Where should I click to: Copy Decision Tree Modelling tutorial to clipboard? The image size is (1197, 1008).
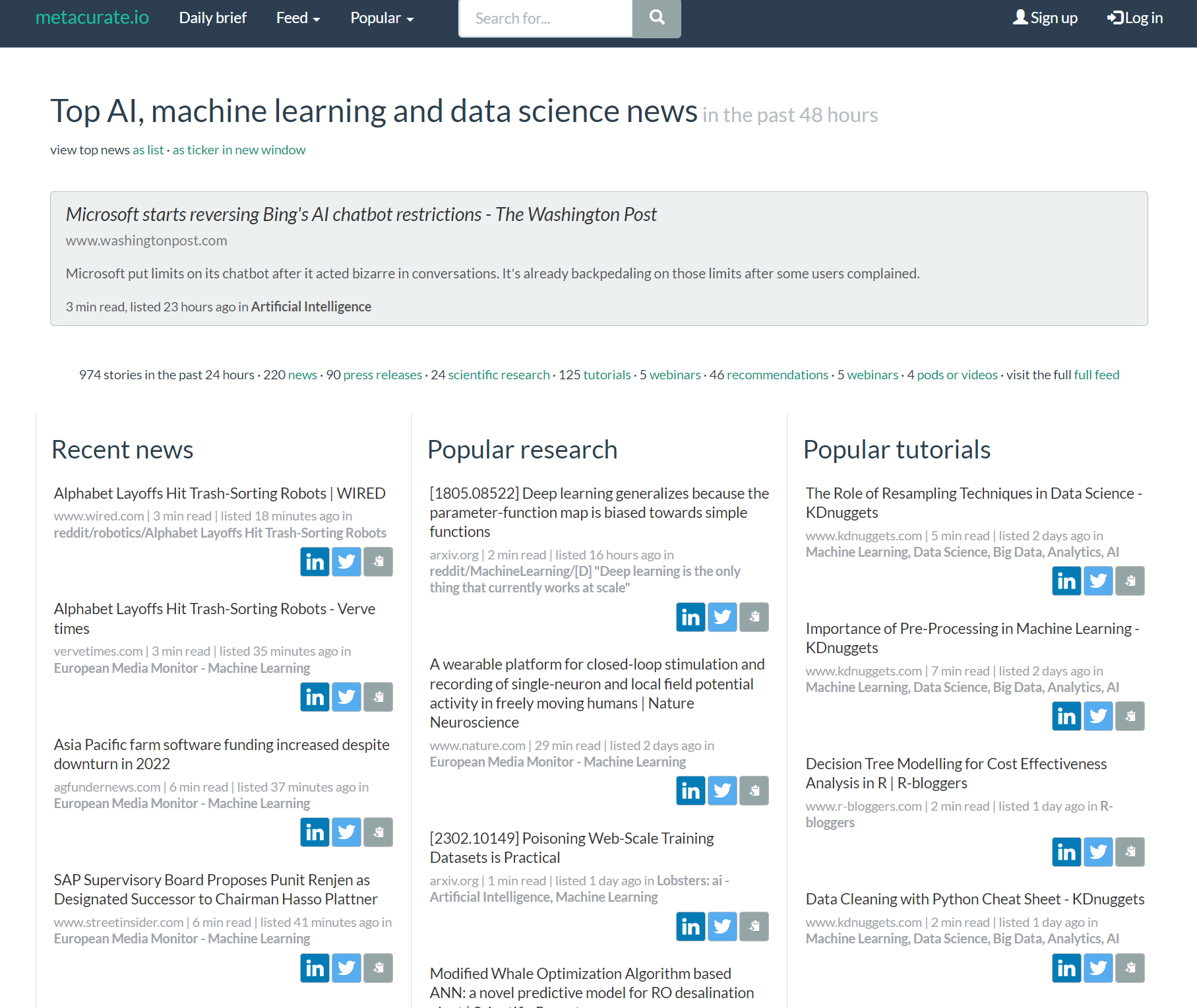coord(1130,852)
